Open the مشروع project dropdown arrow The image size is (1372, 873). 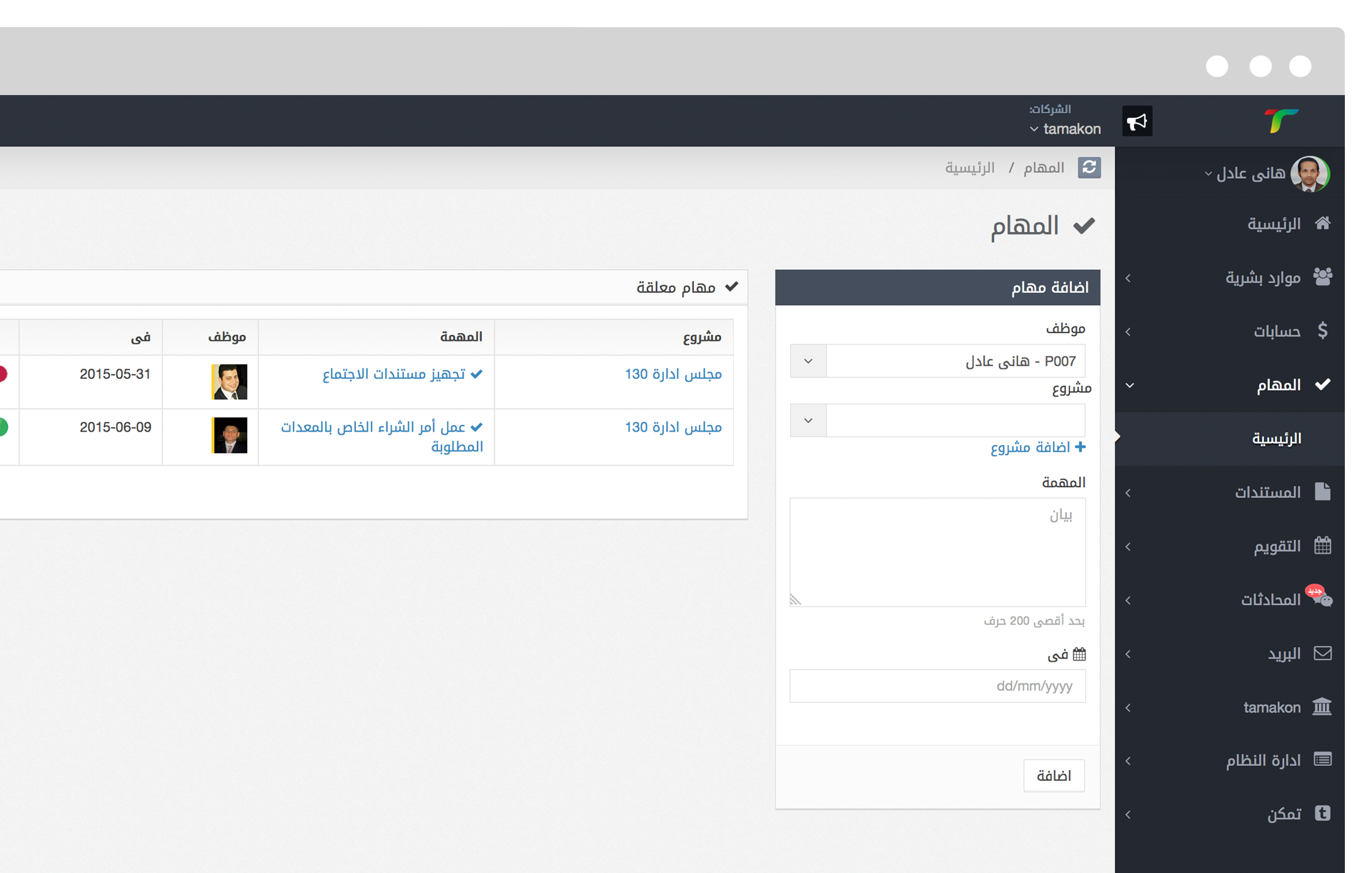808,420
